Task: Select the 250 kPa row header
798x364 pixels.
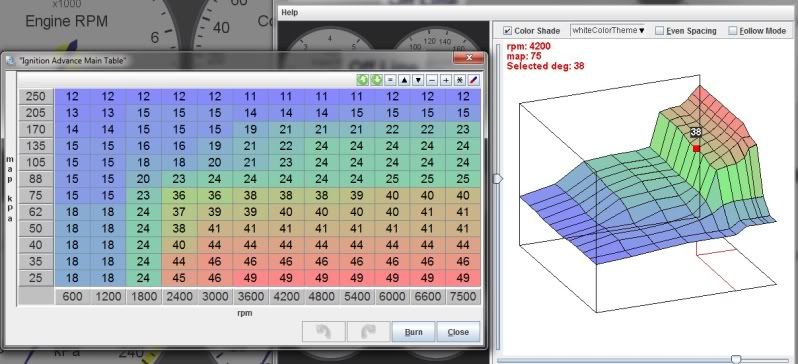Action: pos(36,96)
